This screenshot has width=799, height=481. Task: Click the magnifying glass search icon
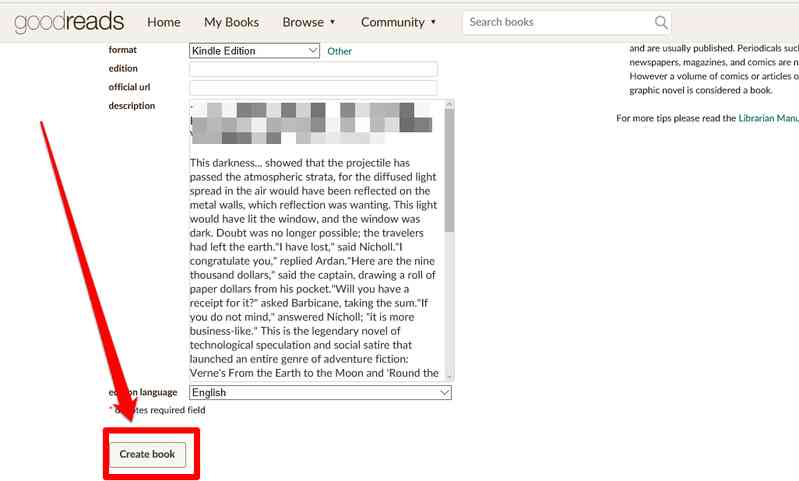click(x=661, y=22)
